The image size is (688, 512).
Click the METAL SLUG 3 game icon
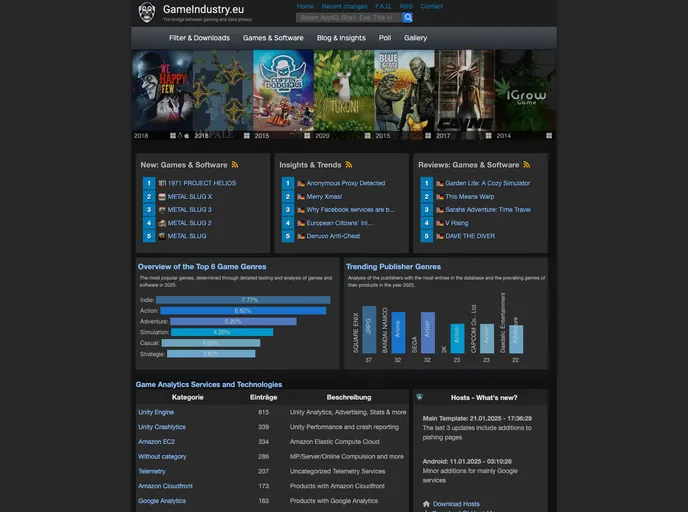point(162,210)
